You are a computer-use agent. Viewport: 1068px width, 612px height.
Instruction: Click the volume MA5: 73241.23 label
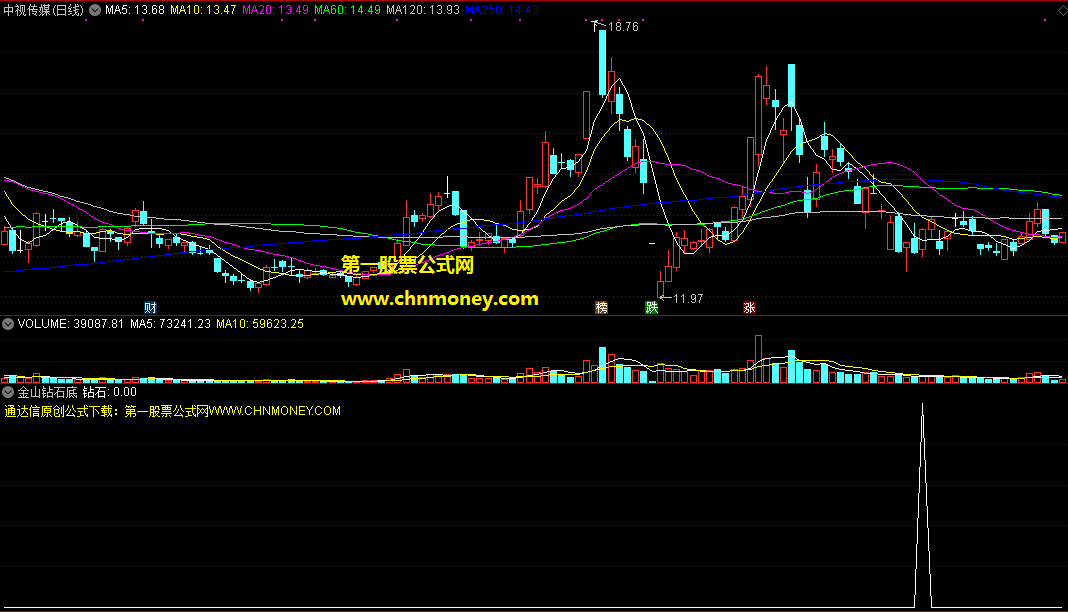(170, 324)
